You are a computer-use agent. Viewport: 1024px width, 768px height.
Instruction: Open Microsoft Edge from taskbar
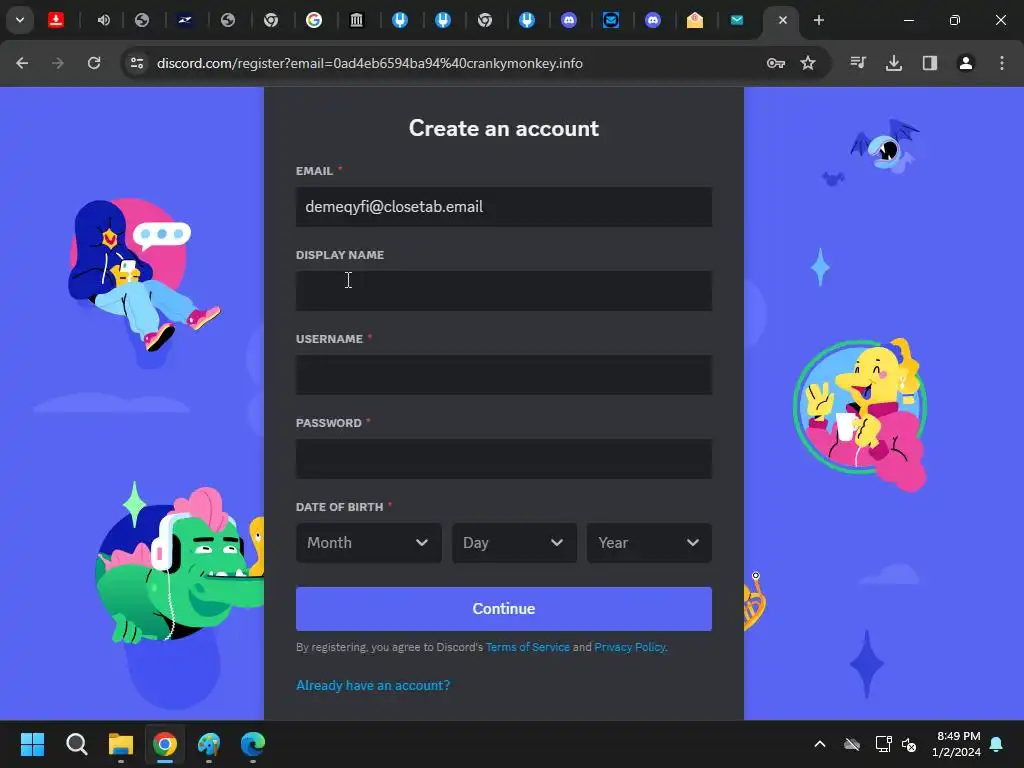click(x=253, y=744)
